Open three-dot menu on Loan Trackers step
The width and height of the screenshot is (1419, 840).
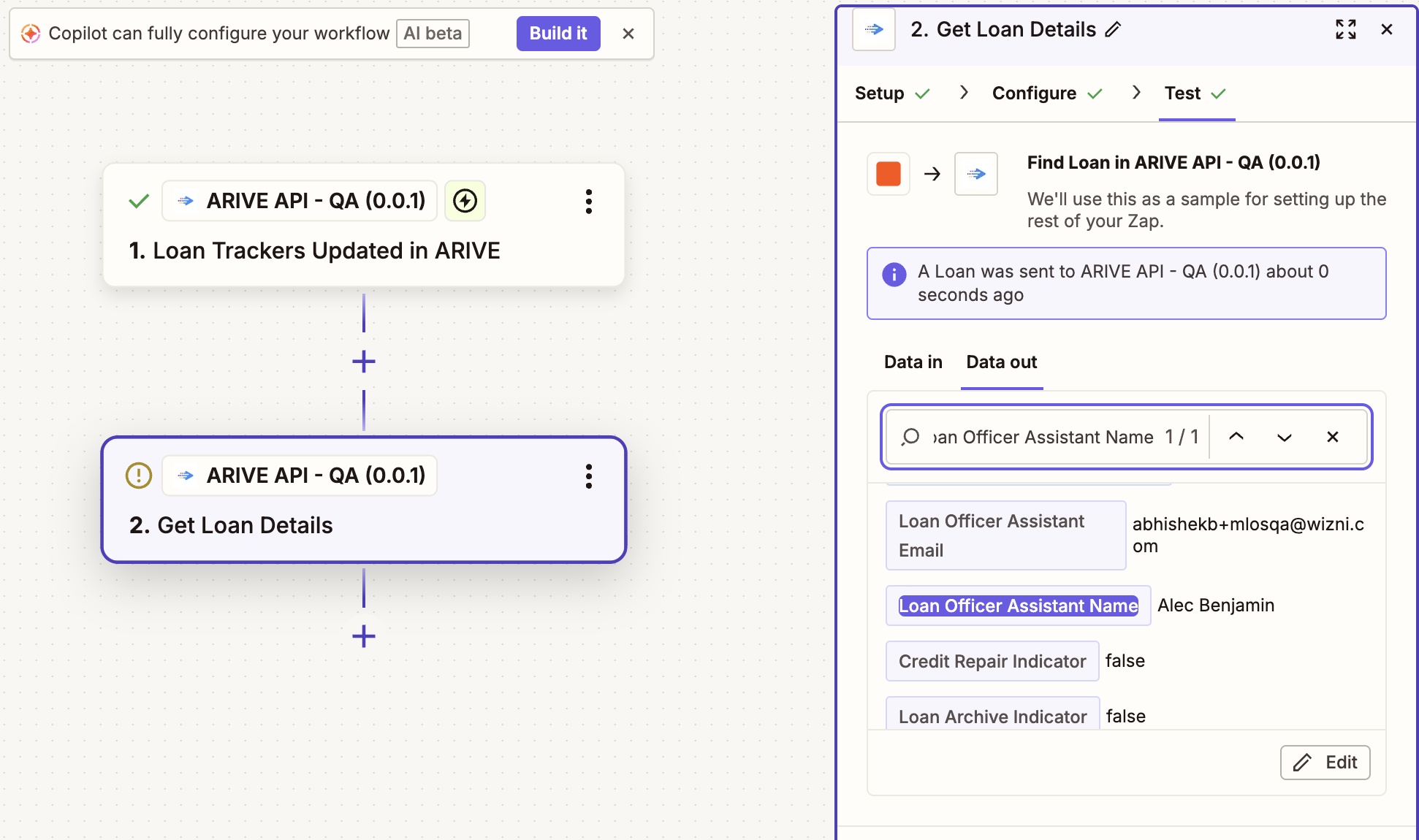pos(588,202)
